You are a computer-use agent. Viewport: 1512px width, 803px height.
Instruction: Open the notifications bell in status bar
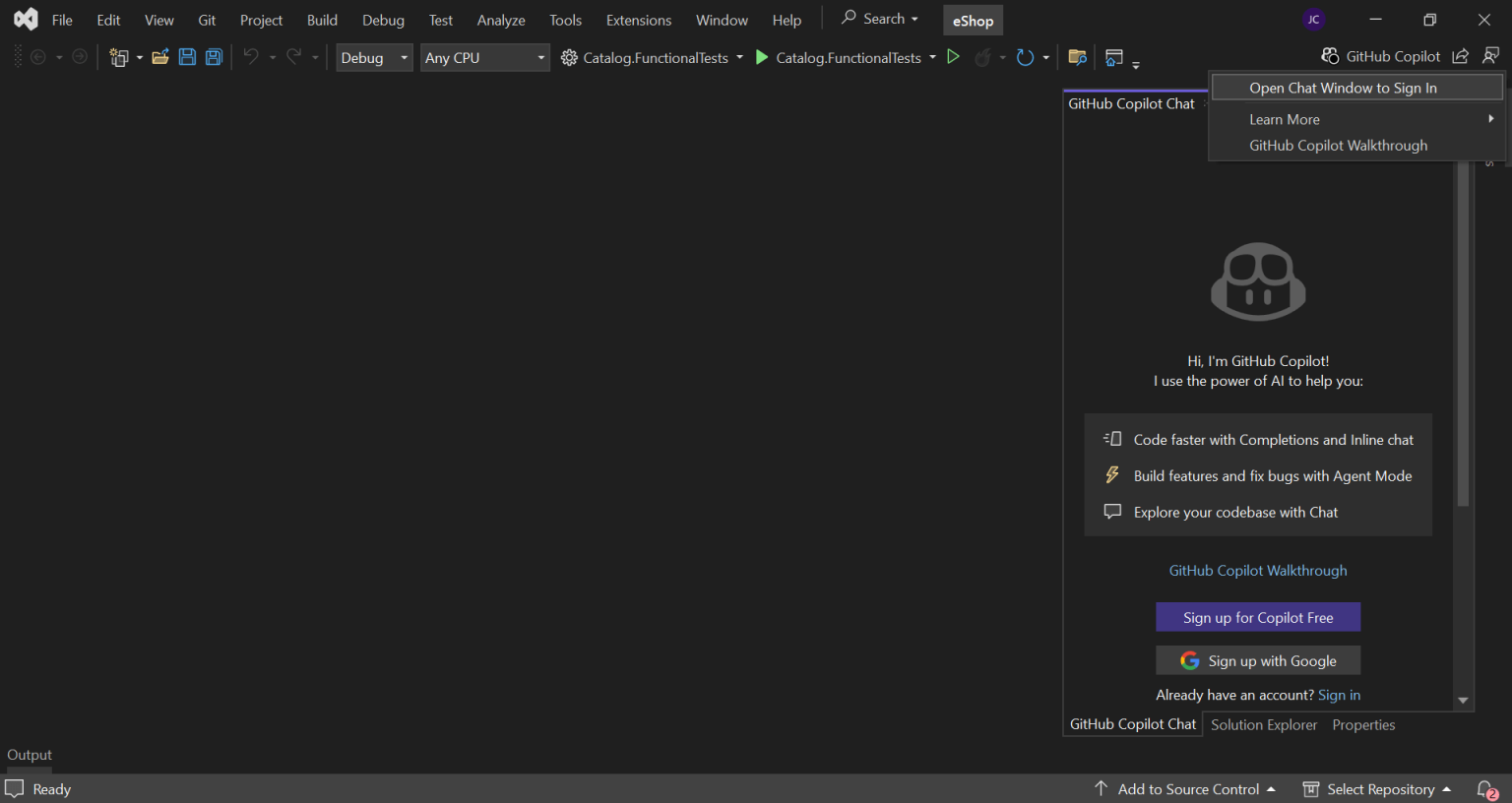1486,788
